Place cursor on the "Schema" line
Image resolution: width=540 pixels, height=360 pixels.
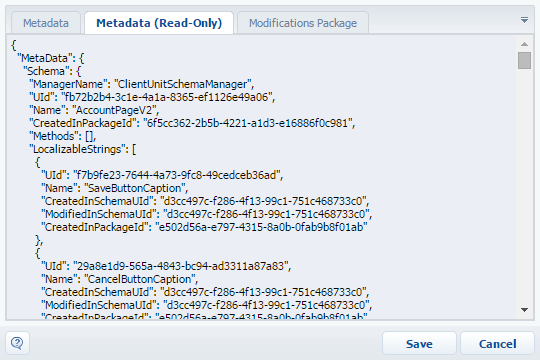click(x=52, y=71)
